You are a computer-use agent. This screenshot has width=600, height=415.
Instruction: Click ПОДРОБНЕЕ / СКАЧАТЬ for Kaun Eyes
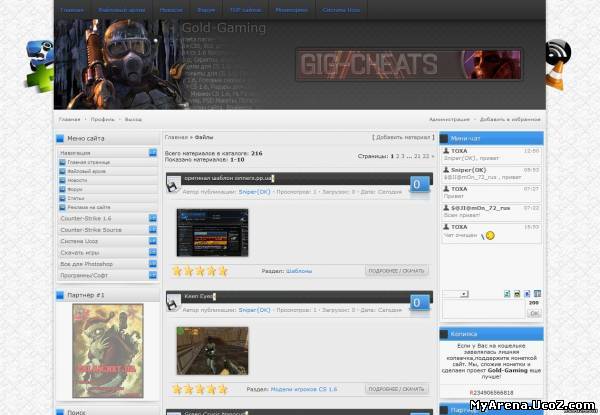click(396, 389)
